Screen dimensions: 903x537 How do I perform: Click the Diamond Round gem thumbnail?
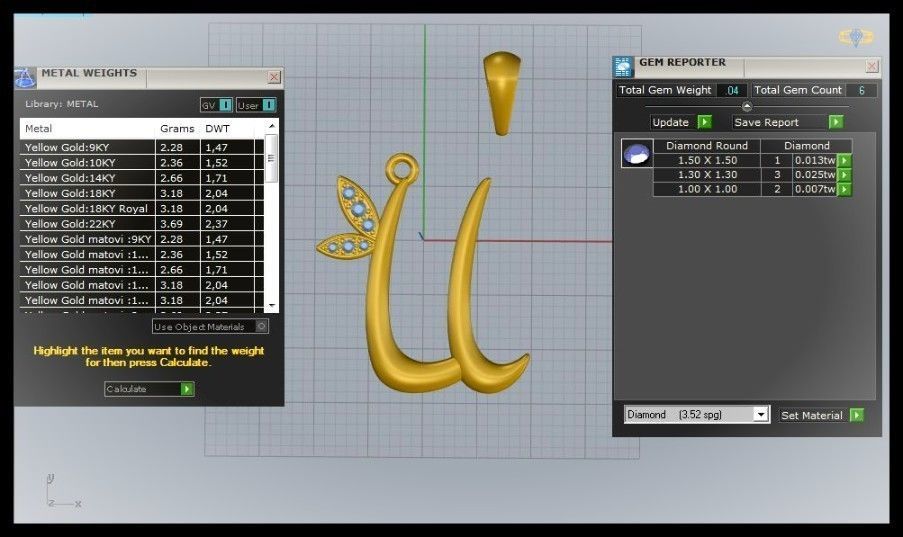point(637,153)
